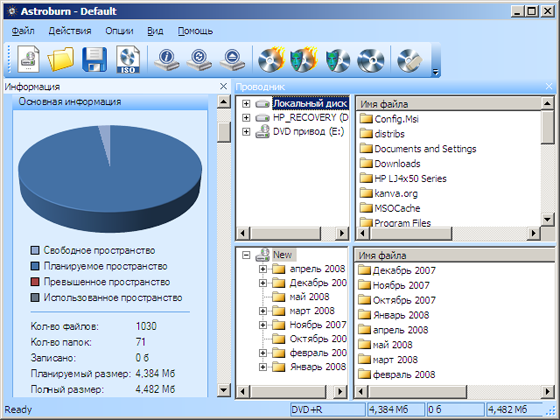Click the info panel scroll up arrow

click(x=224, y=102)
